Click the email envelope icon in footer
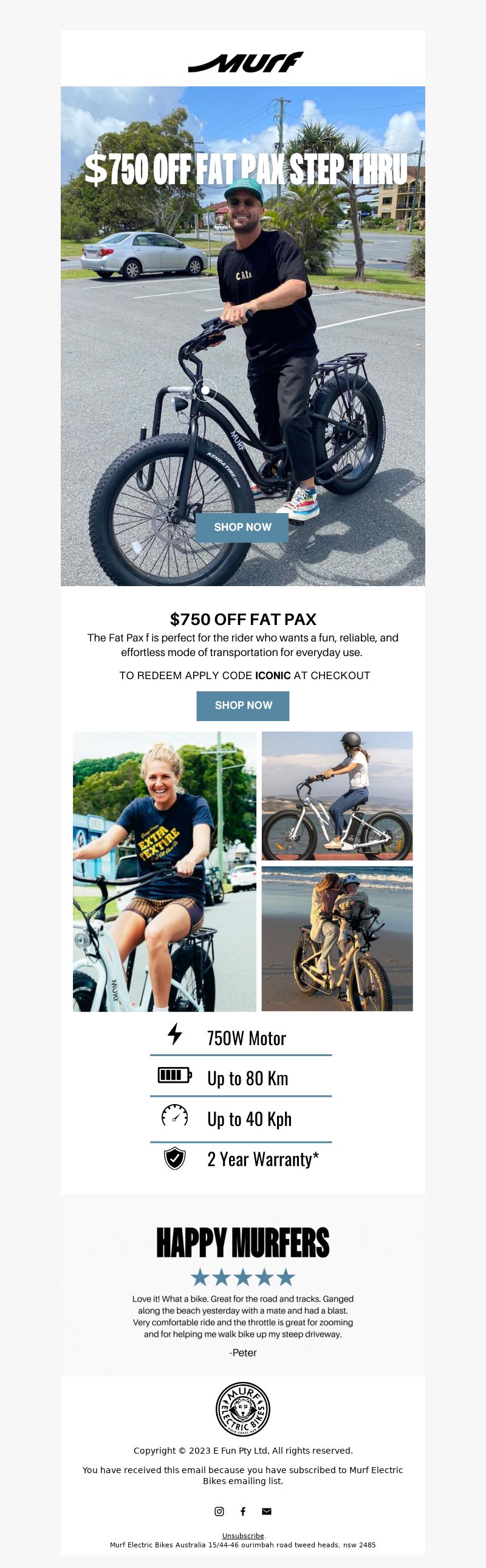The image size is (486, 1568). click(x=267, y=1511)
